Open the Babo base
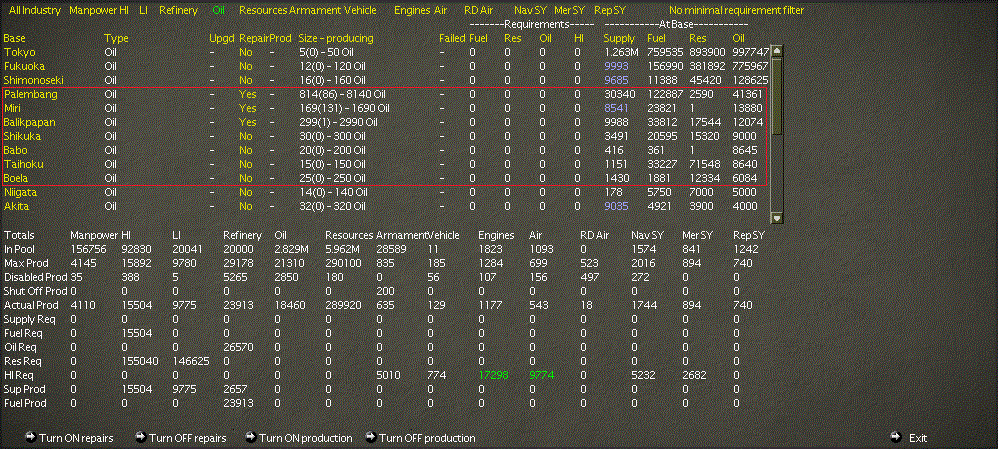This screenshot has height=449, width=998. point(15,150)
